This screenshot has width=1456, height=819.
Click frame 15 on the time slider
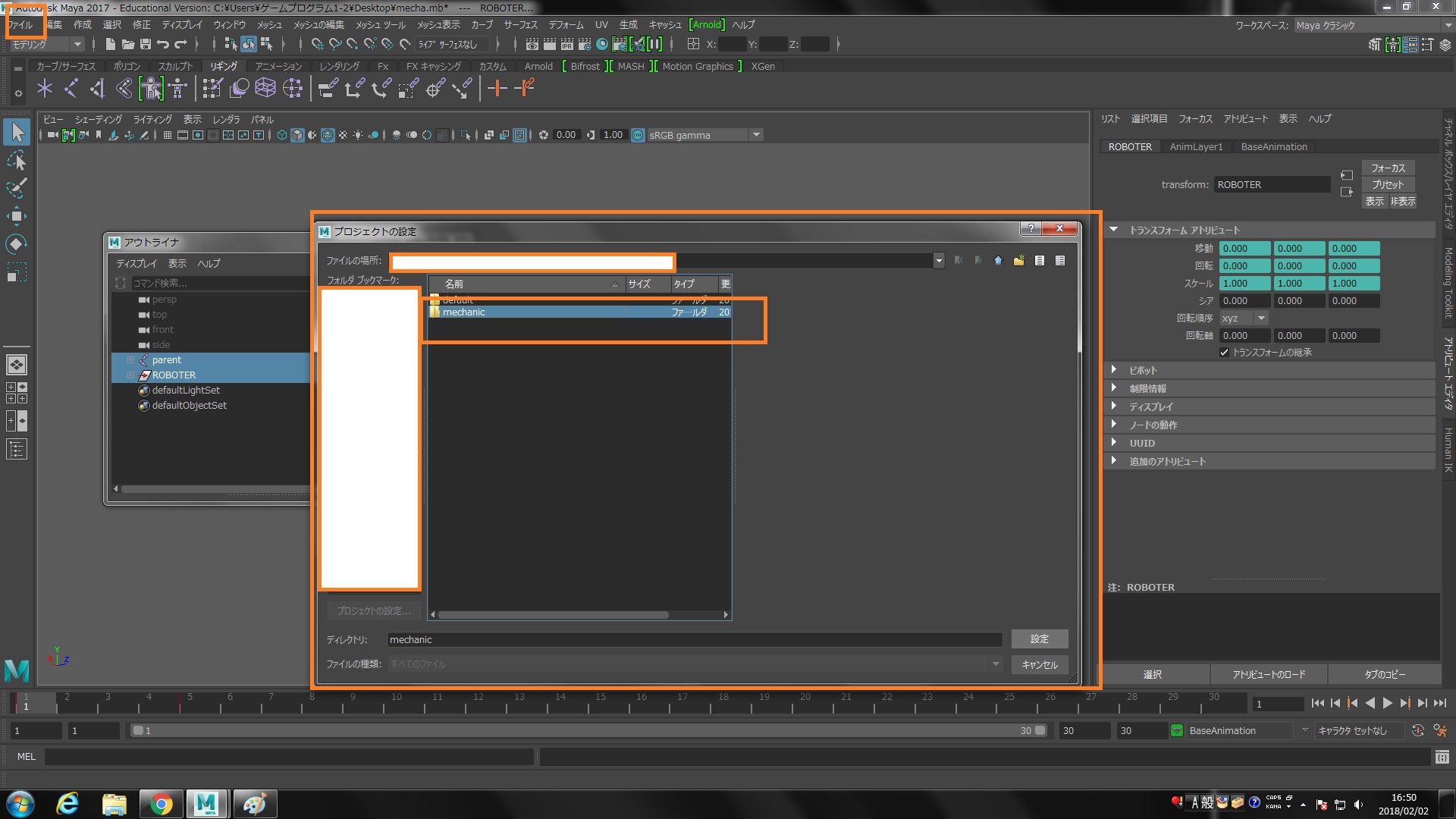601,702
